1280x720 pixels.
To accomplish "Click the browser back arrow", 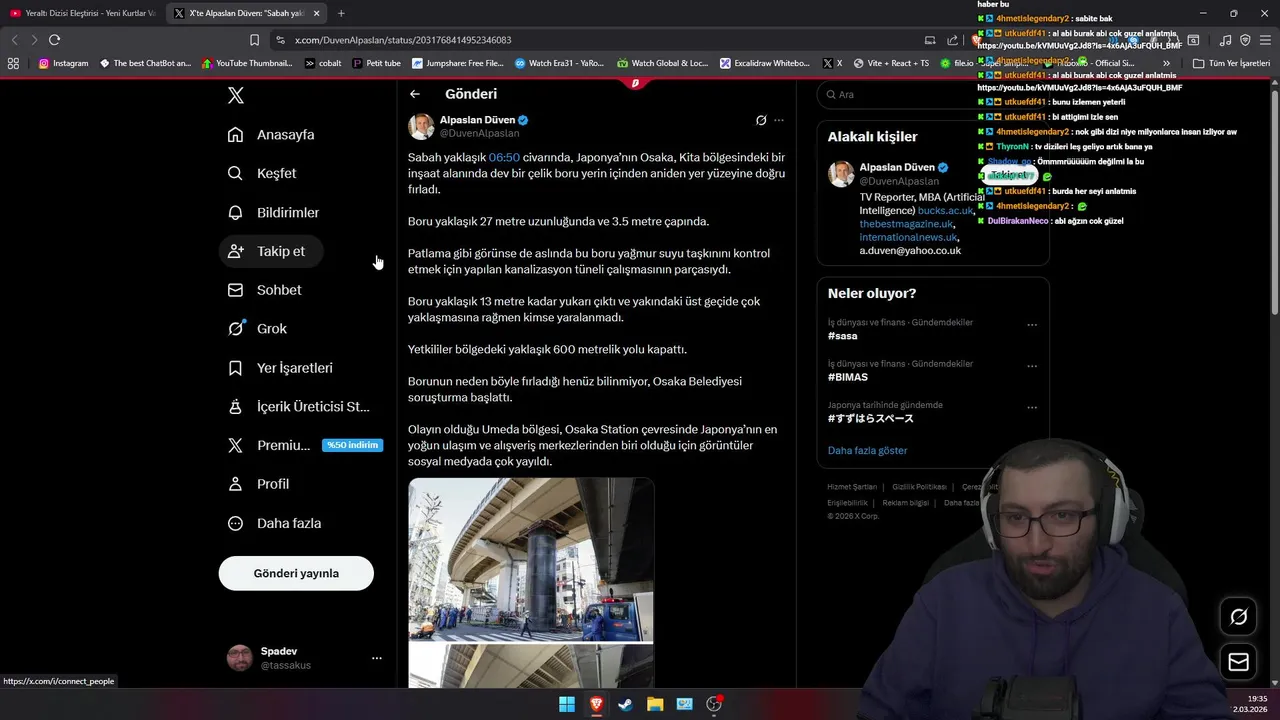I will pos(14,40).
